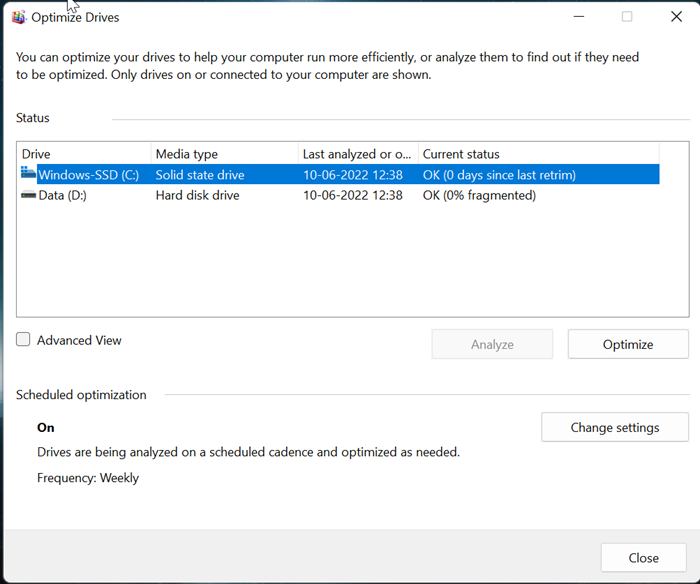The width and height of the screenshot is (700, 584).
Task: Click the Last analyzed column header
Action: (357, 154)
